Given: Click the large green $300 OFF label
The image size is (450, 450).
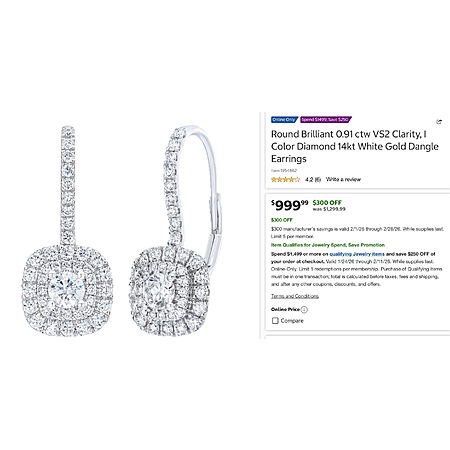Looking at the screenshot, I should [x=327, y=203].
